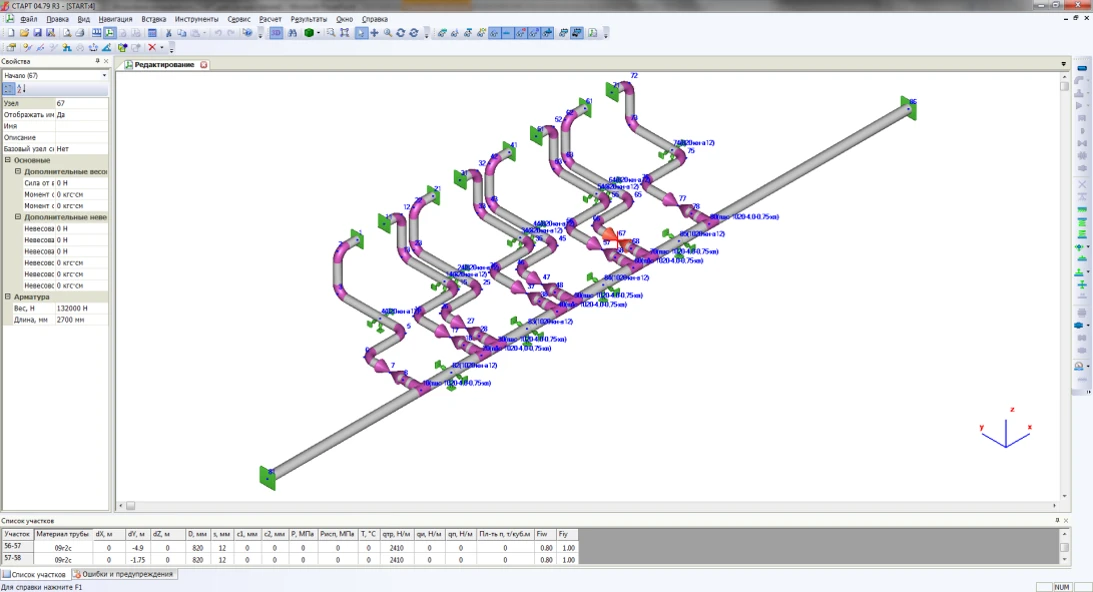Image resolution: width=1093 pixels, height=592 pixels.
Task: Select the pan cross-arrows tool
Action: point(374,33)
